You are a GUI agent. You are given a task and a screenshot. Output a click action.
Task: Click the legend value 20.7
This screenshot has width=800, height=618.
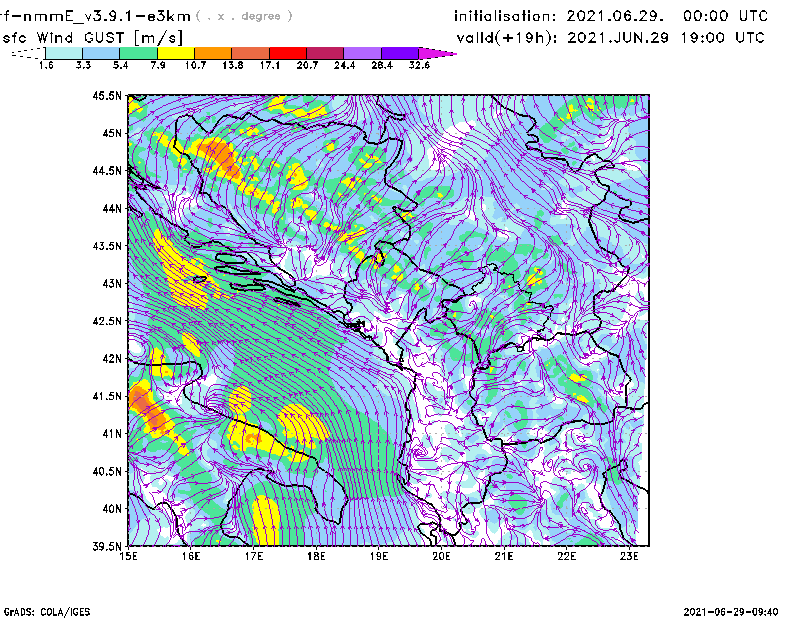[x=307, y=65]
